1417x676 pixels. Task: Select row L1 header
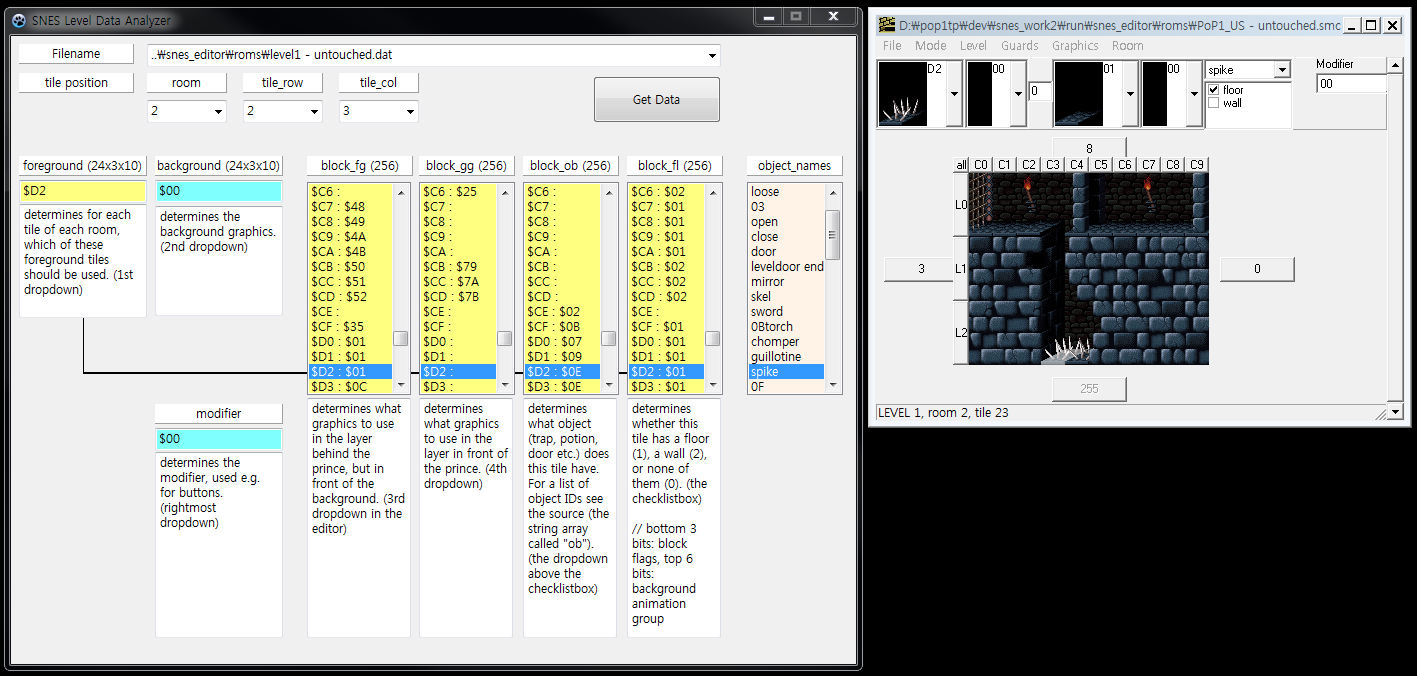point(961,268)
